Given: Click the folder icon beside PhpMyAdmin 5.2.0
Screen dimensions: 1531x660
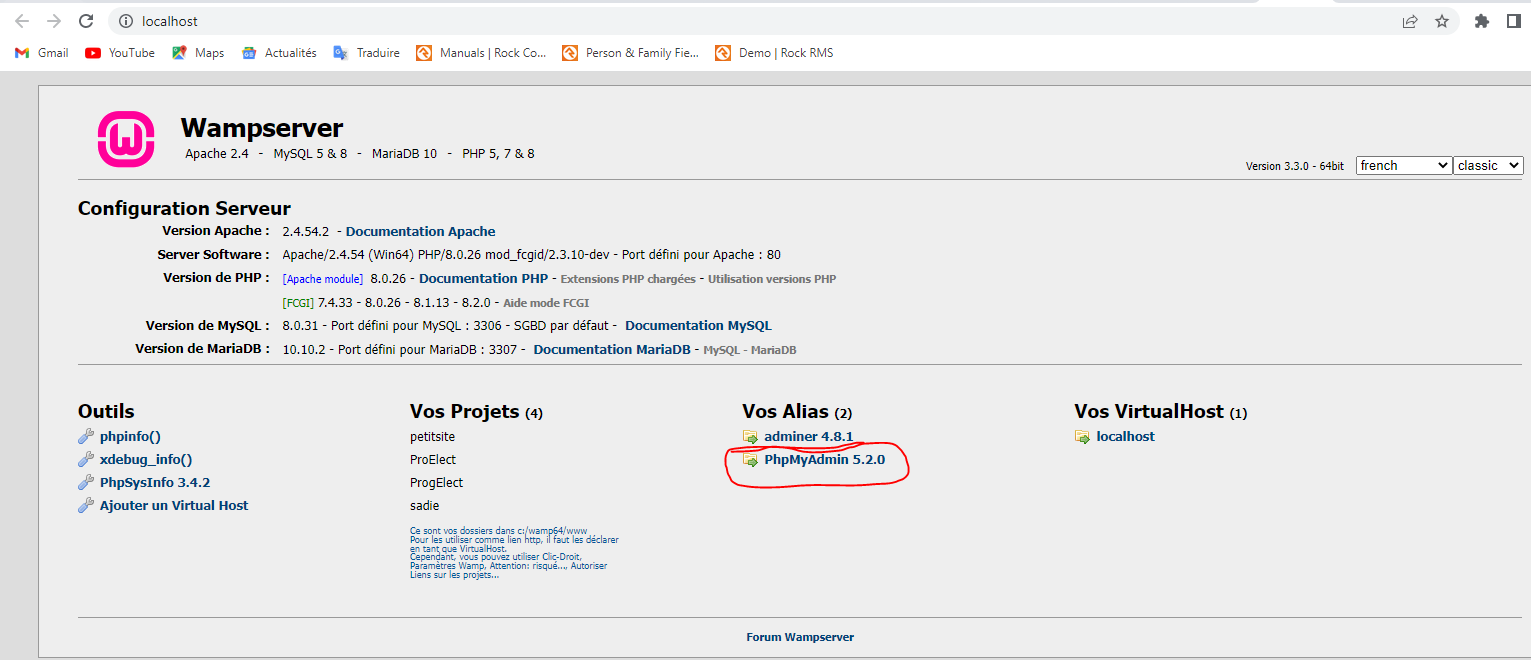Looking at the screenshot, I should point(750,460).
